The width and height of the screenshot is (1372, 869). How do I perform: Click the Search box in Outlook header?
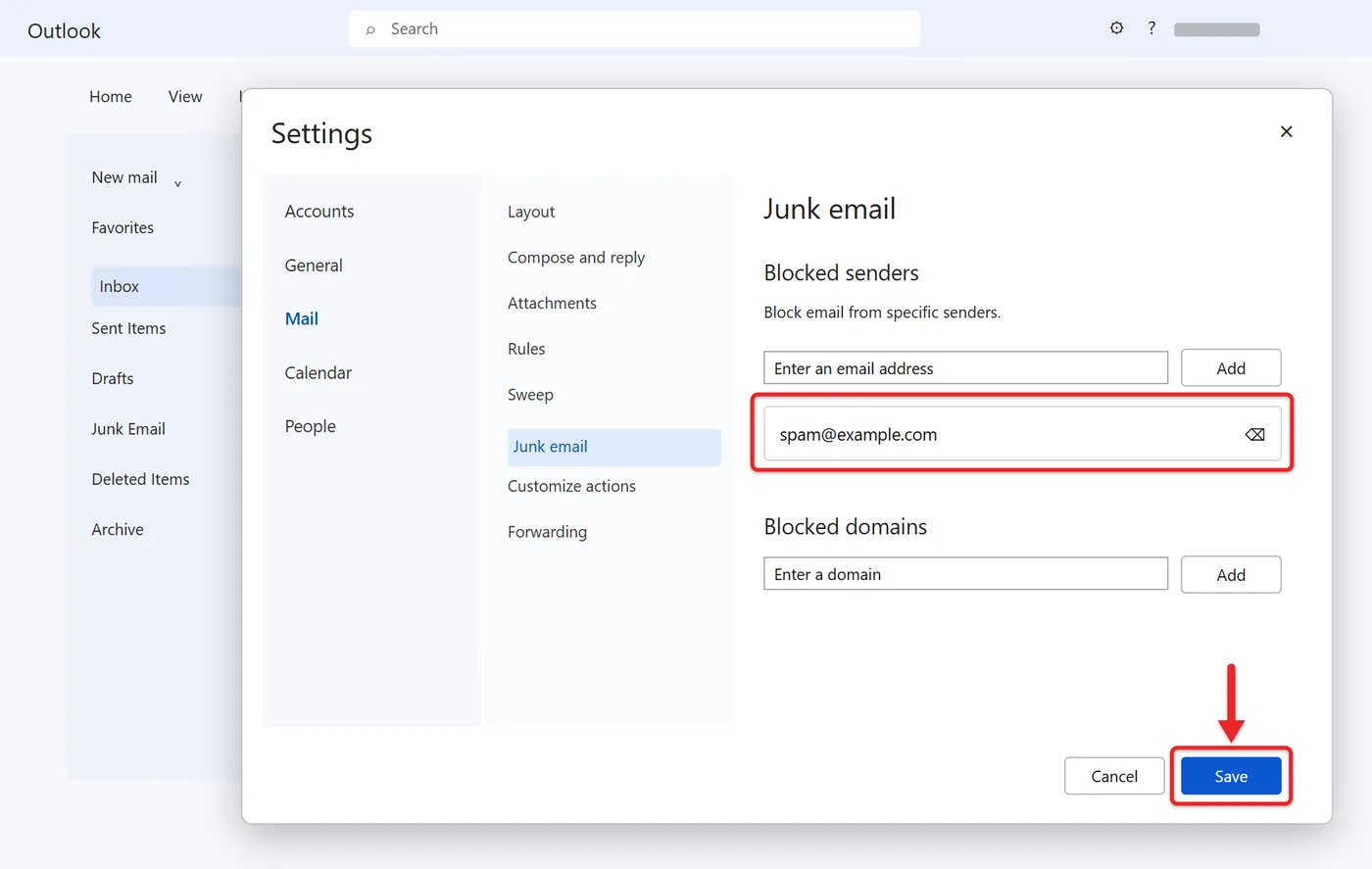(634, 28)
